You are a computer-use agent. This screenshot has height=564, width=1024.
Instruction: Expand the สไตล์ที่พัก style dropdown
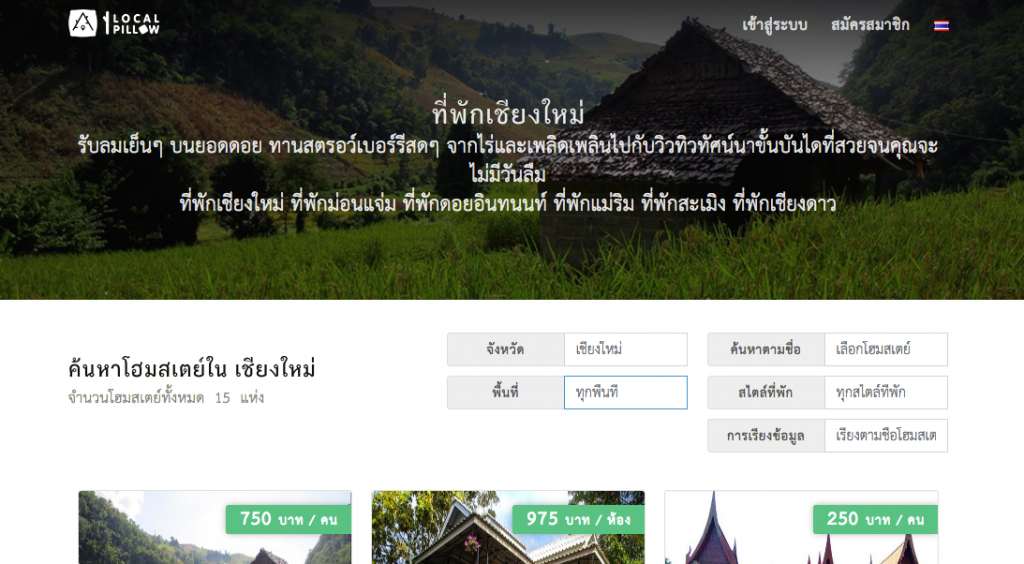pos(886,392)
